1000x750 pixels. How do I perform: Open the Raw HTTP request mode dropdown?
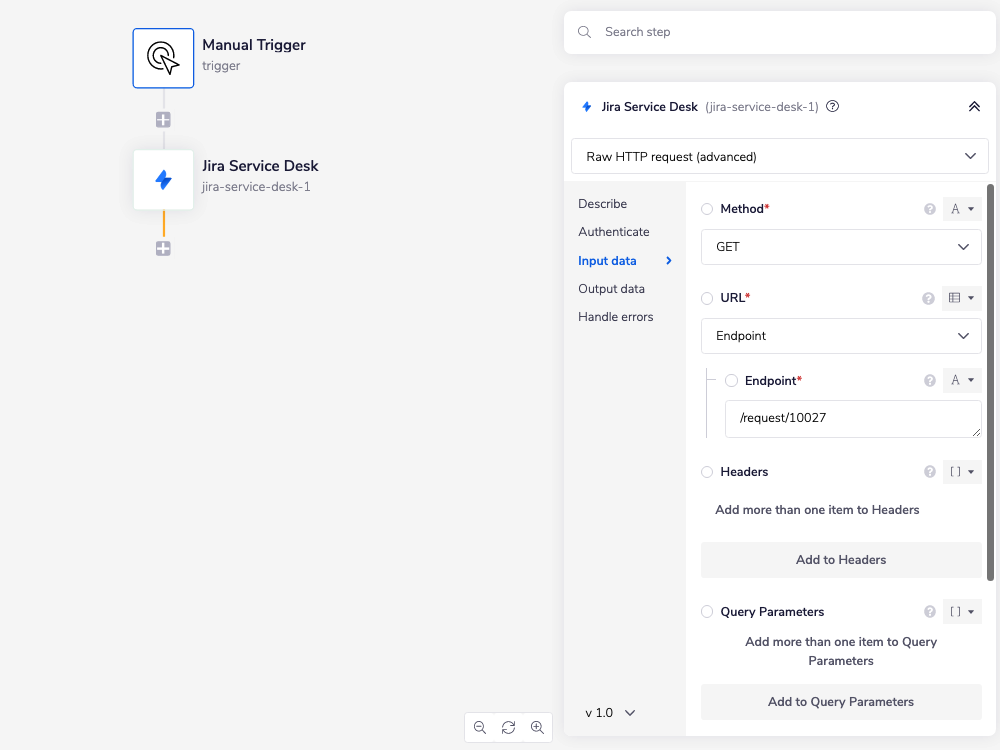point(779,156)
